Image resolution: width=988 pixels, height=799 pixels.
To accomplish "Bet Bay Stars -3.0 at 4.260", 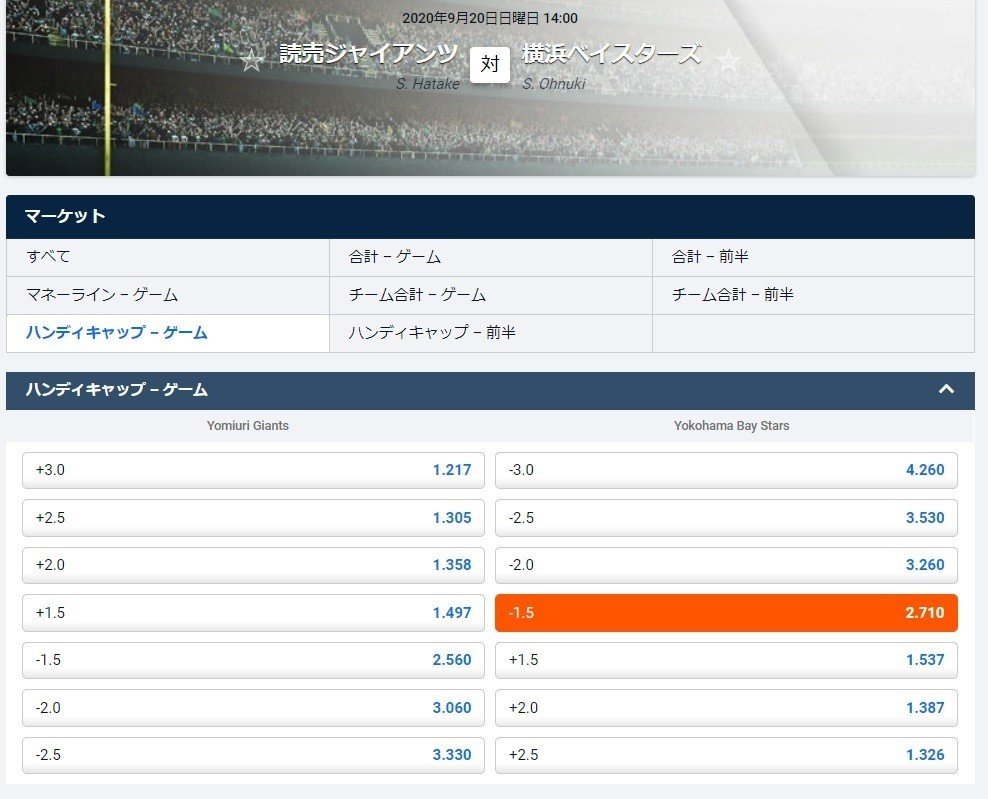I will pos(727,470).
